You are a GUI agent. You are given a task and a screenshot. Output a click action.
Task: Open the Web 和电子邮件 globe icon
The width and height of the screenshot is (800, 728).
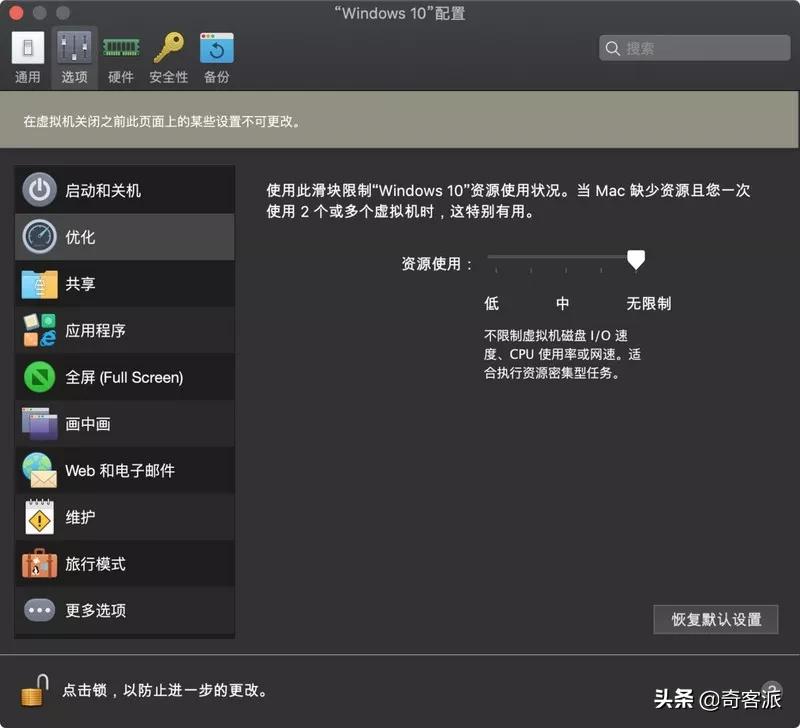(40, 470)
